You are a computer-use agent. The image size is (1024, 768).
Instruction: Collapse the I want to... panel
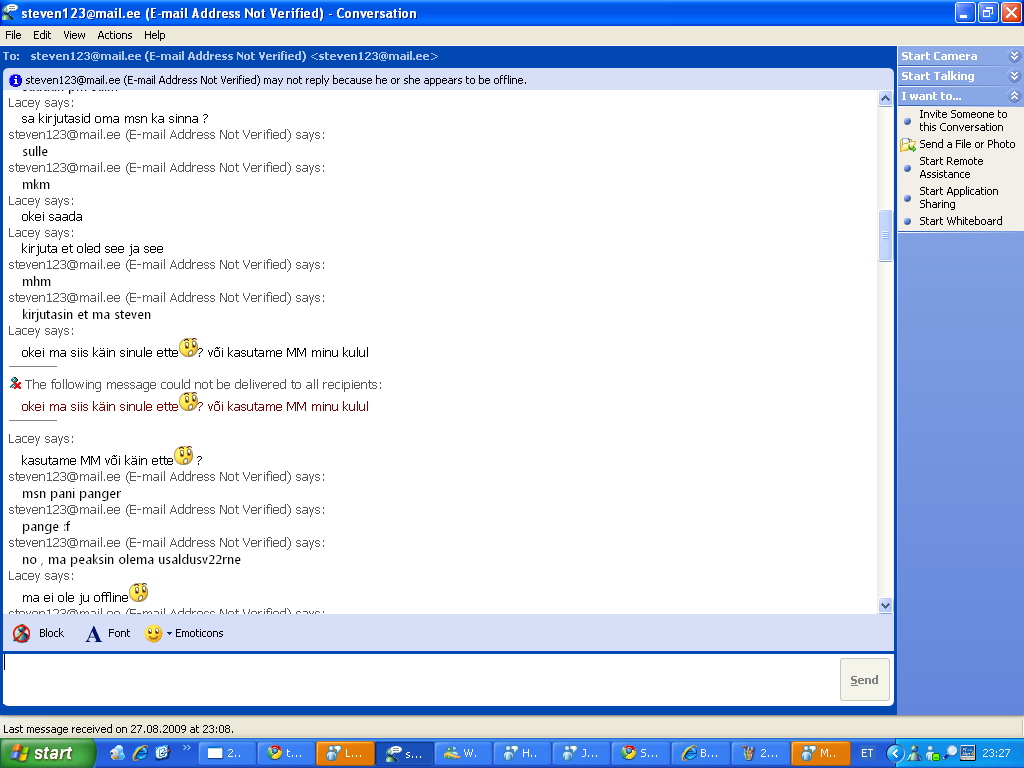click(x=1014, y=96)
